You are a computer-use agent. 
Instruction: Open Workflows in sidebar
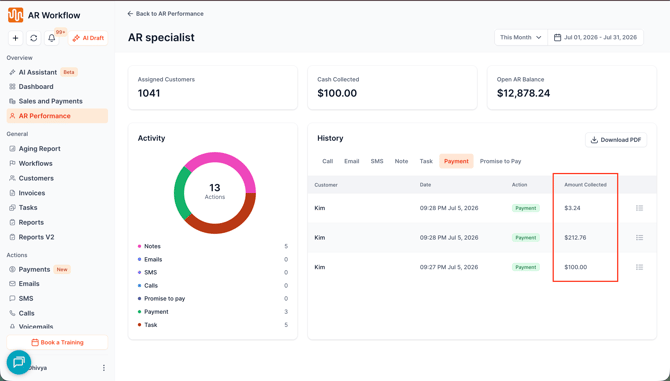tap(35, 164)
